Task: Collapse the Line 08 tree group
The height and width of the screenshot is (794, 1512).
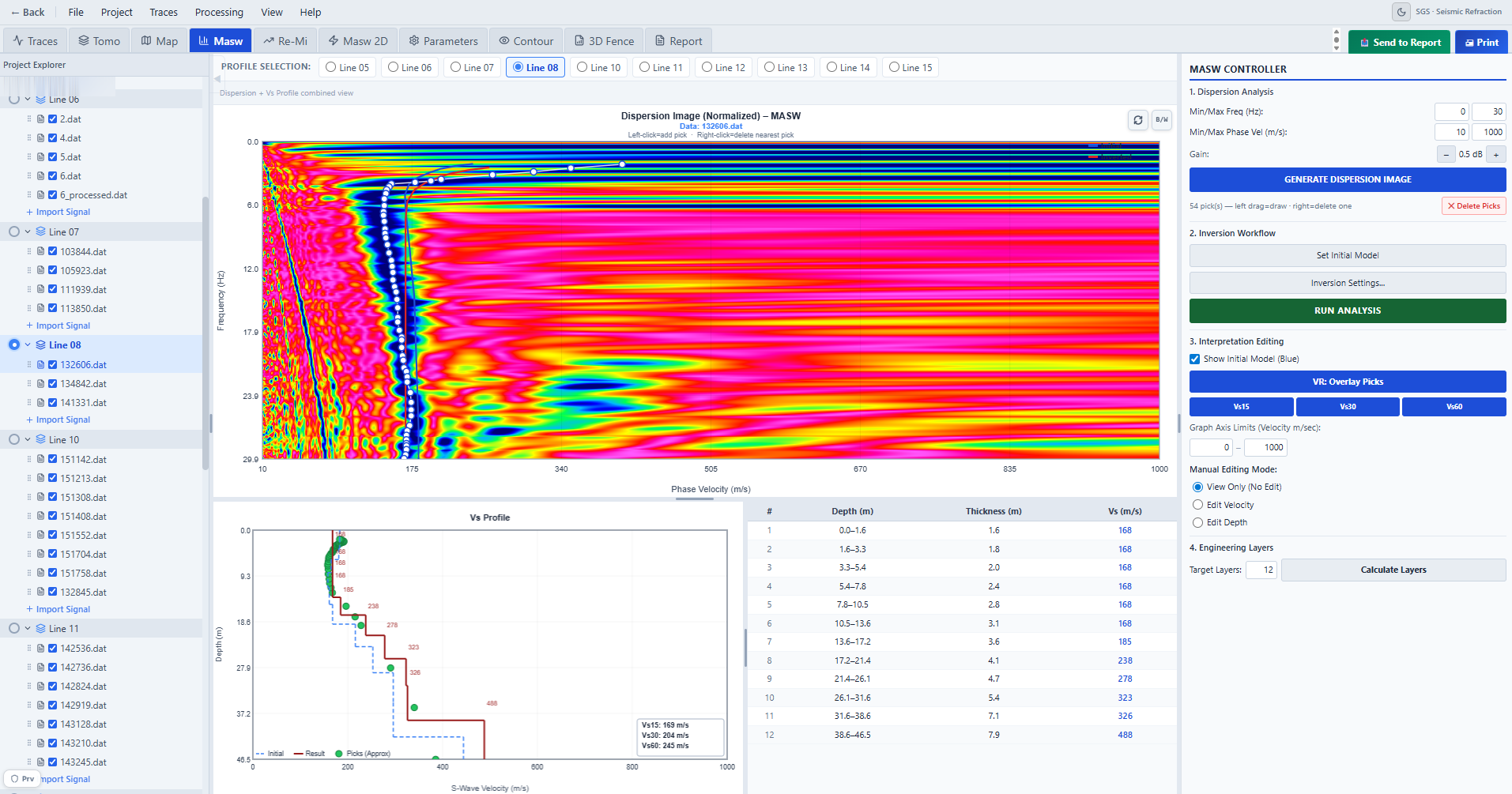Action: pos(28,345)
